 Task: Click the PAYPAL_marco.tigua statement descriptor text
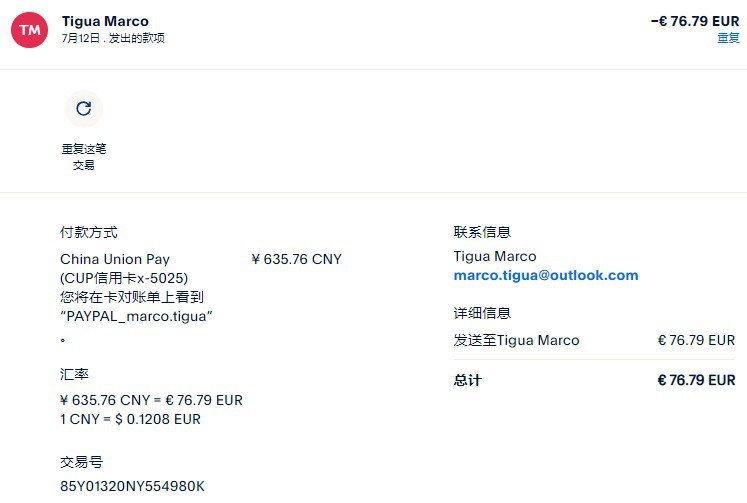click(138, 316)
